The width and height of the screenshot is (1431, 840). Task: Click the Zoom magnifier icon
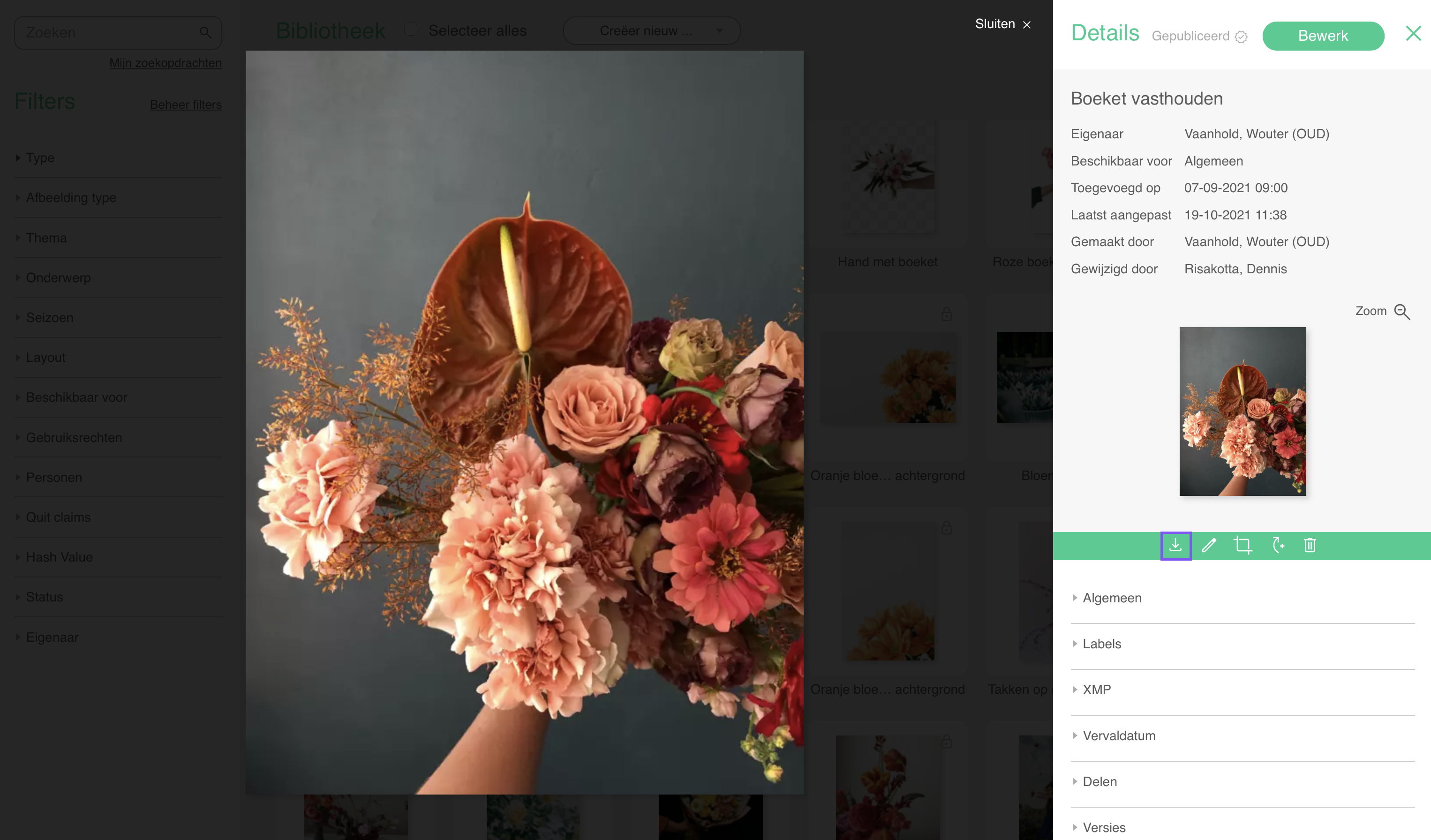click(1402, 312)
